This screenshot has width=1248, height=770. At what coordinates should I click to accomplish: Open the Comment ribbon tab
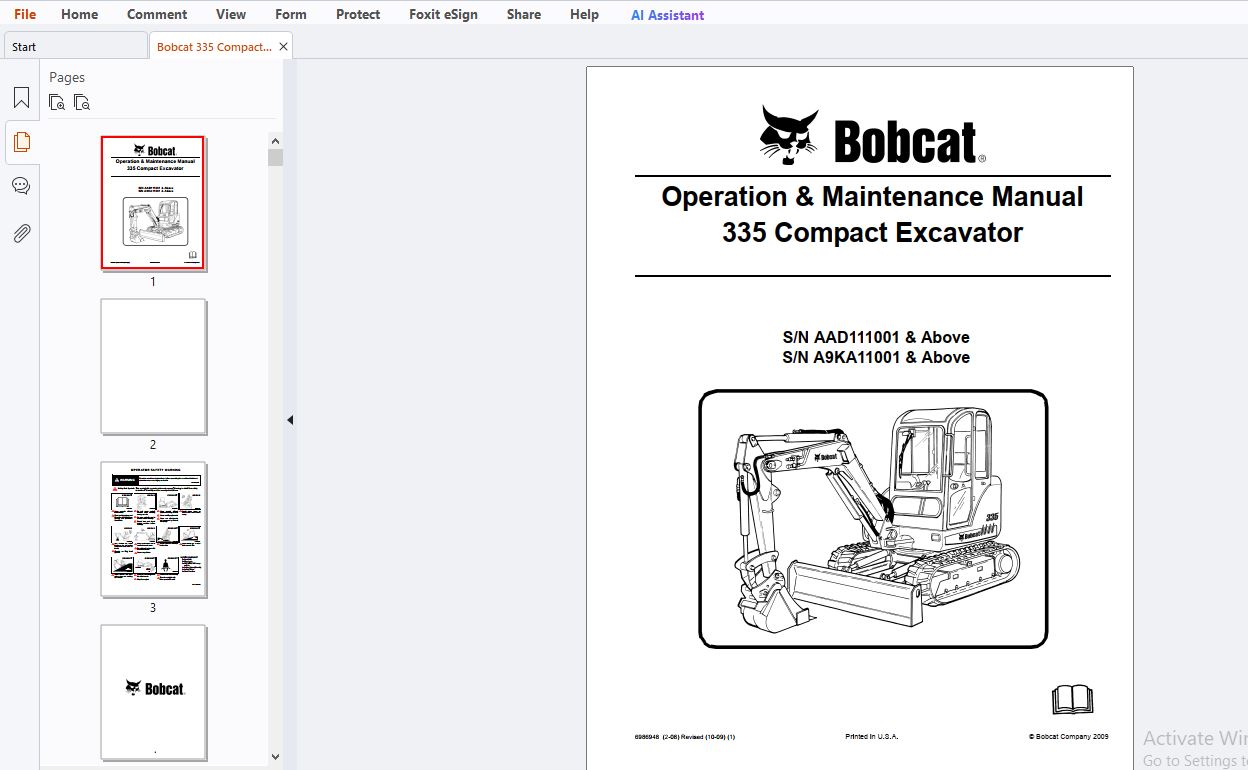point(157,14)
